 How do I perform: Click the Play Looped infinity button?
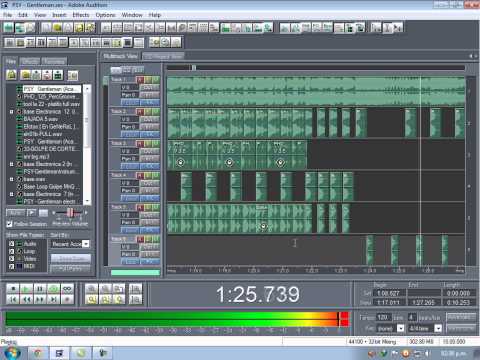67,289
